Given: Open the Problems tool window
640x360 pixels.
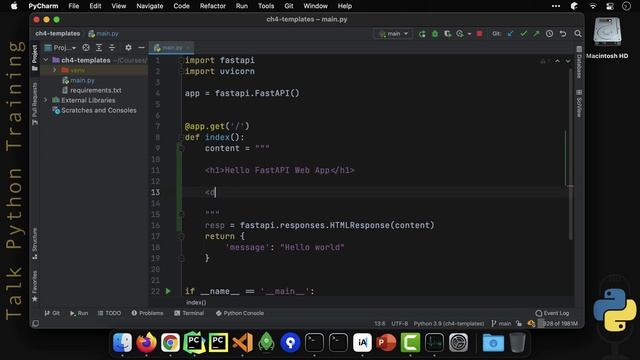Looking at the screenshot, I should tap(147, 313).
